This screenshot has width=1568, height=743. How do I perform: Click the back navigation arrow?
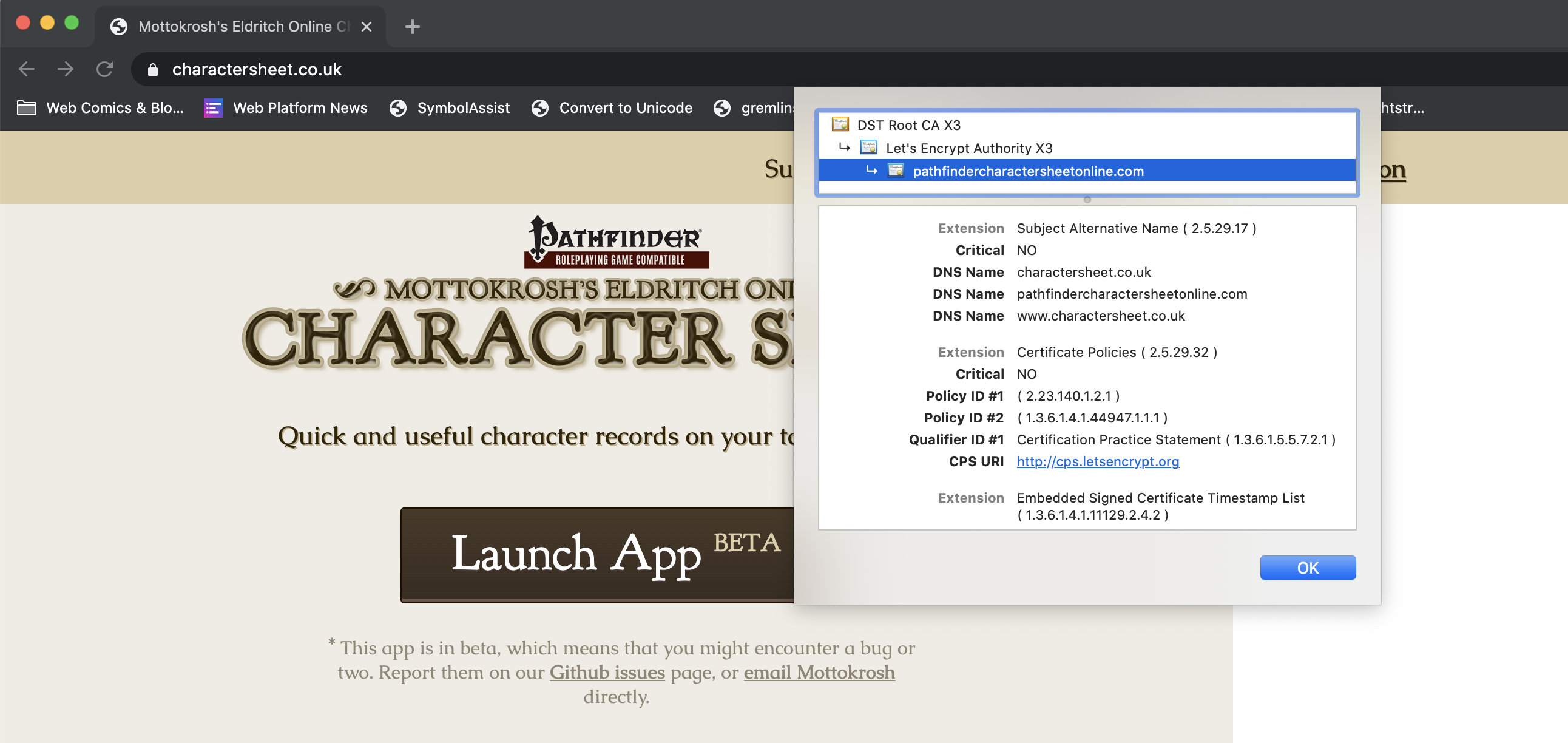pyautogui.click(x=26, y=69)
